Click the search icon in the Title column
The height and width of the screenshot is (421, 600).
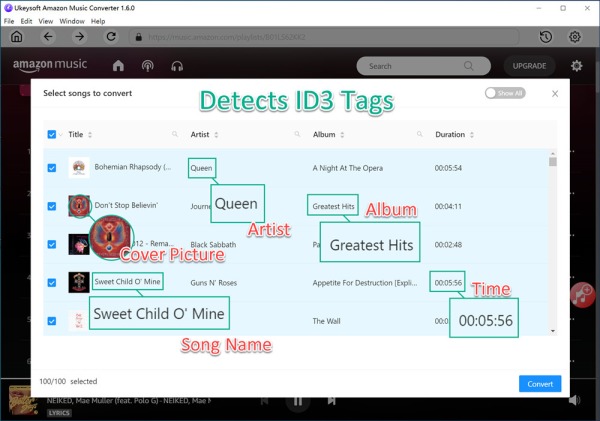pyautogui.click(x=175, y=134)
